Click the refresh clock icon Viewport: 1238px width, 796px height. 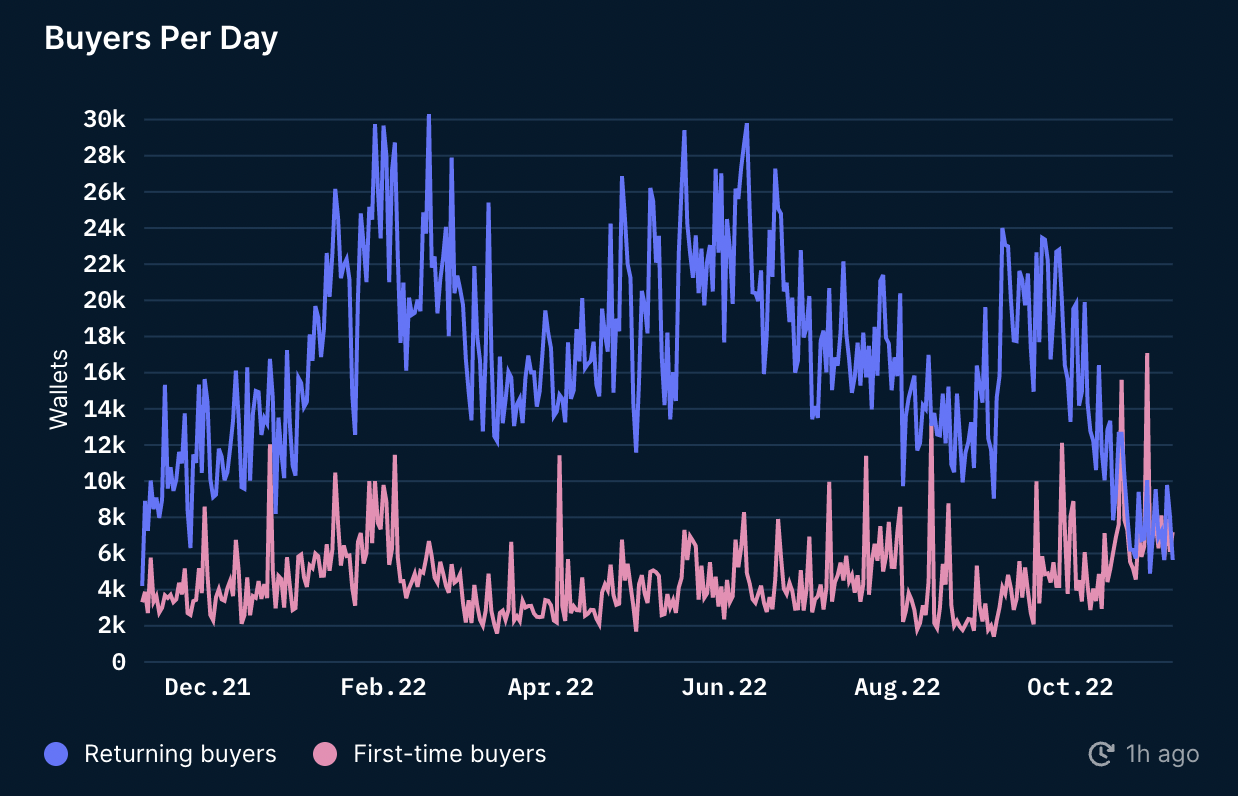tap(1102, 754)
